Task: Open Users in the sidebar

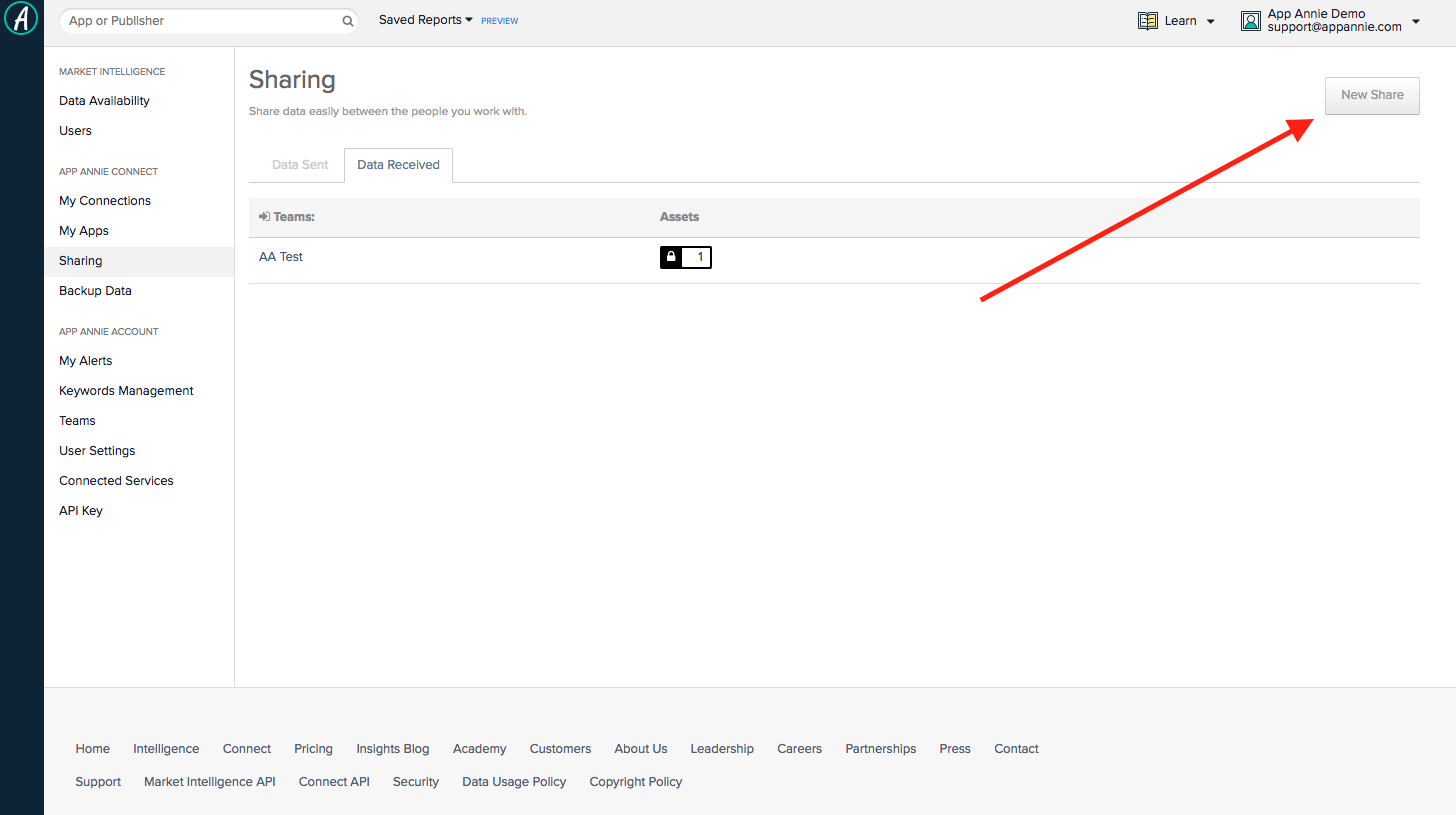Action: click(75, 131)
